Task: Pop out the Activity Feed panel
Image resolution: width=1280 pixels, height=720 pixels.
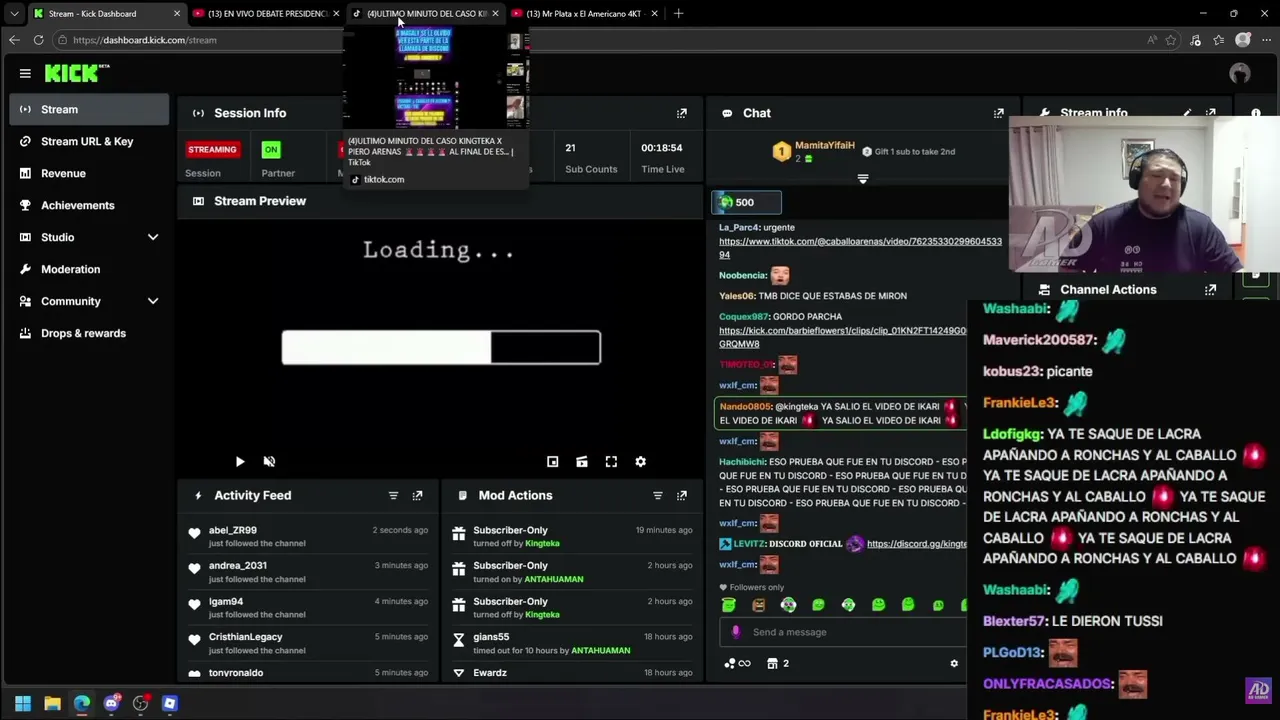Action: [417, 495]
